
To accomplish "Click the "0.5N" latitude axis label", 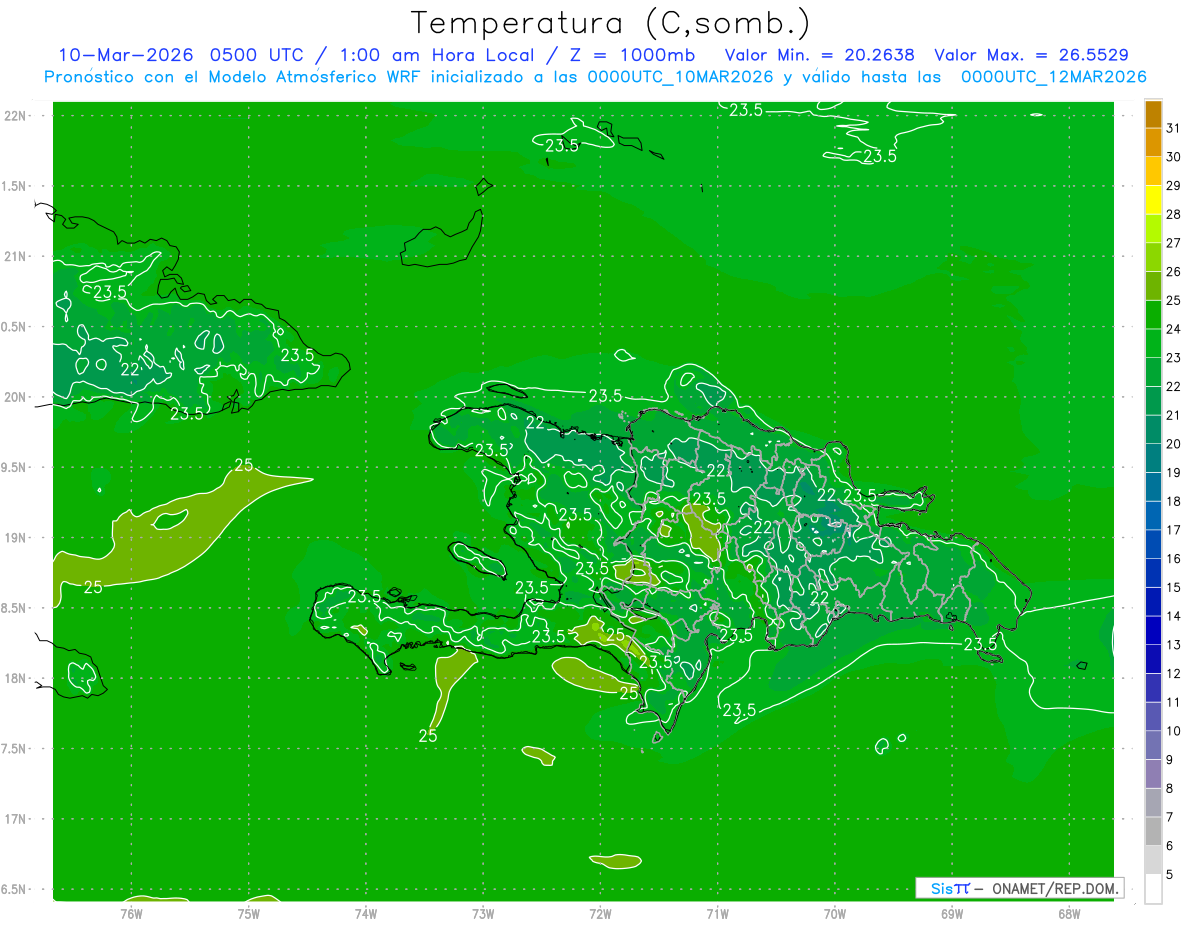I will tap(14, 327).
